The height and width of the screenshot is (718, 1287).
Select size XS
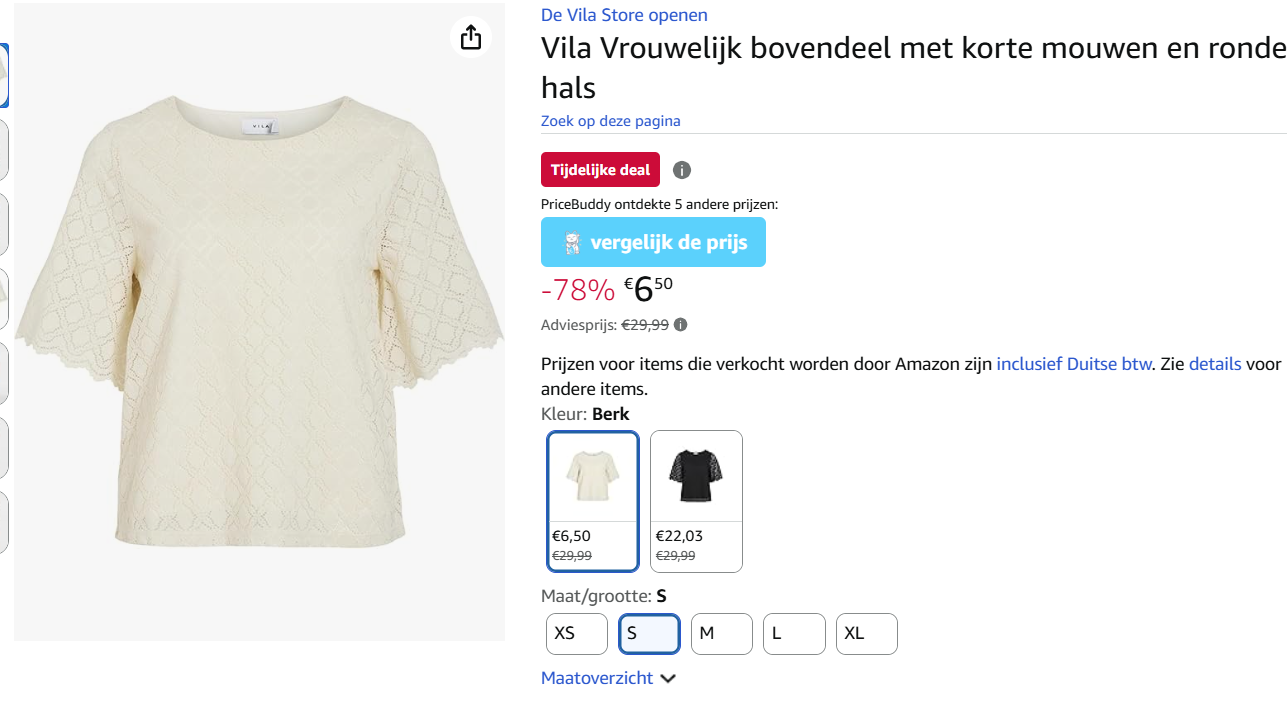point(576,633)
